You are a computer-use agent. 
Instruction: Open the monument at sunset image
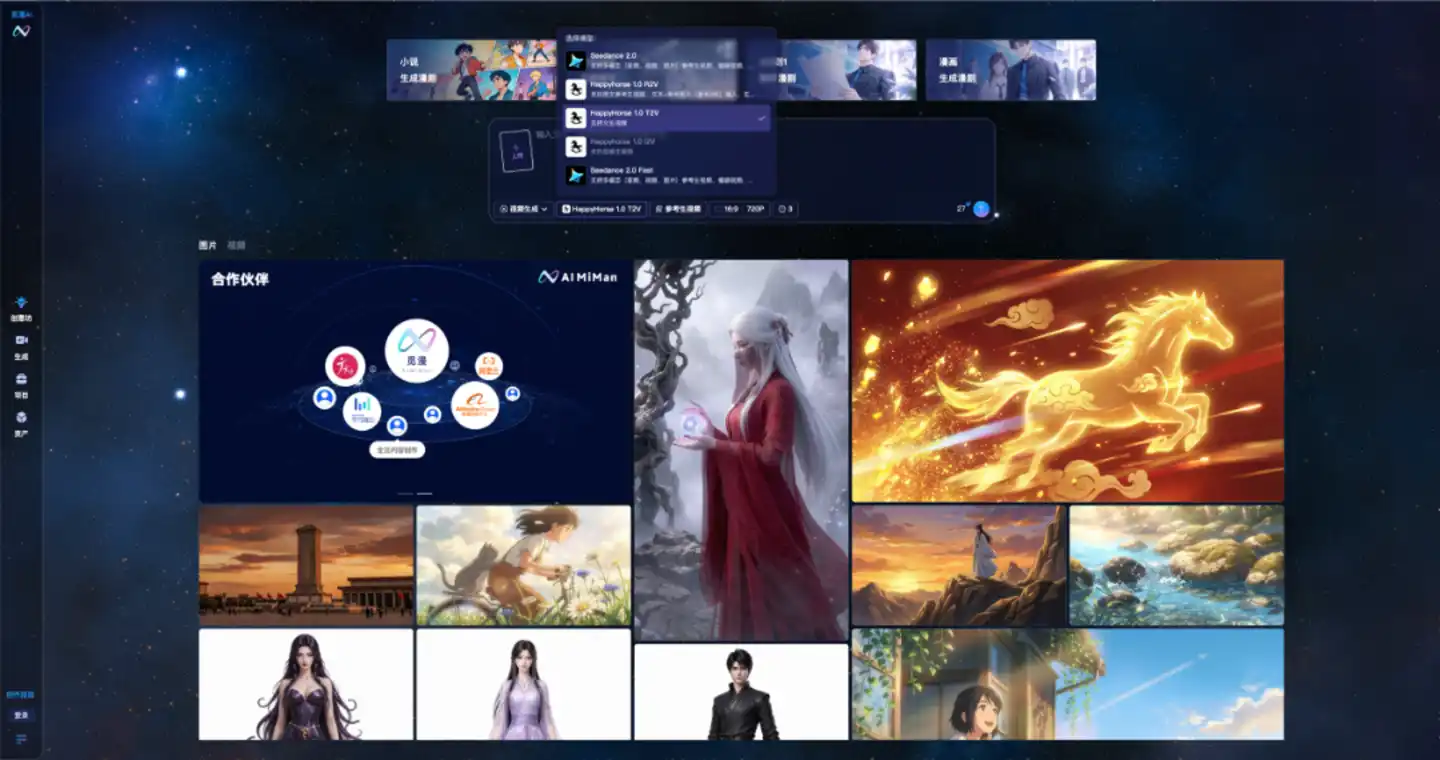coord(306,565)
